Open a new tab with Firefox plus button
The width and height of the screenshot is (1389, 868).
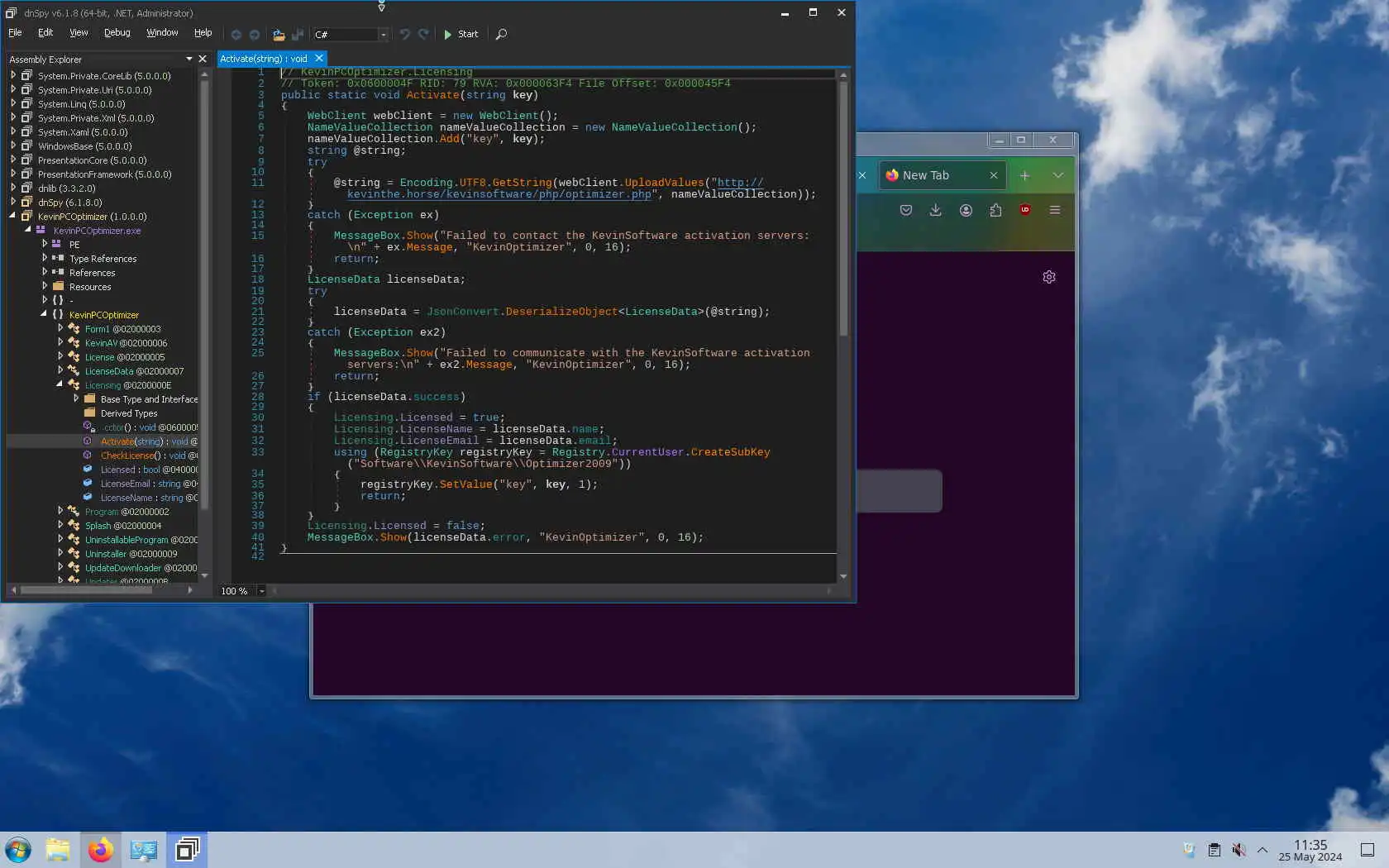click(1024, 175)
